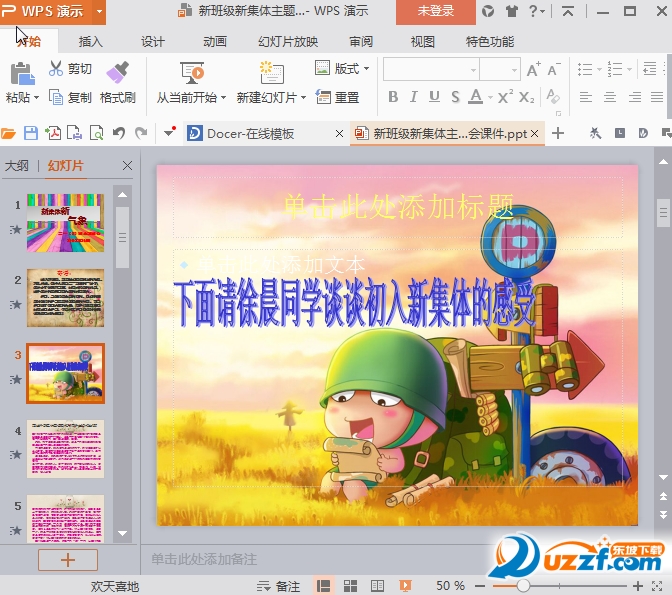
Task: Align text left
Action: pos(585,97)
